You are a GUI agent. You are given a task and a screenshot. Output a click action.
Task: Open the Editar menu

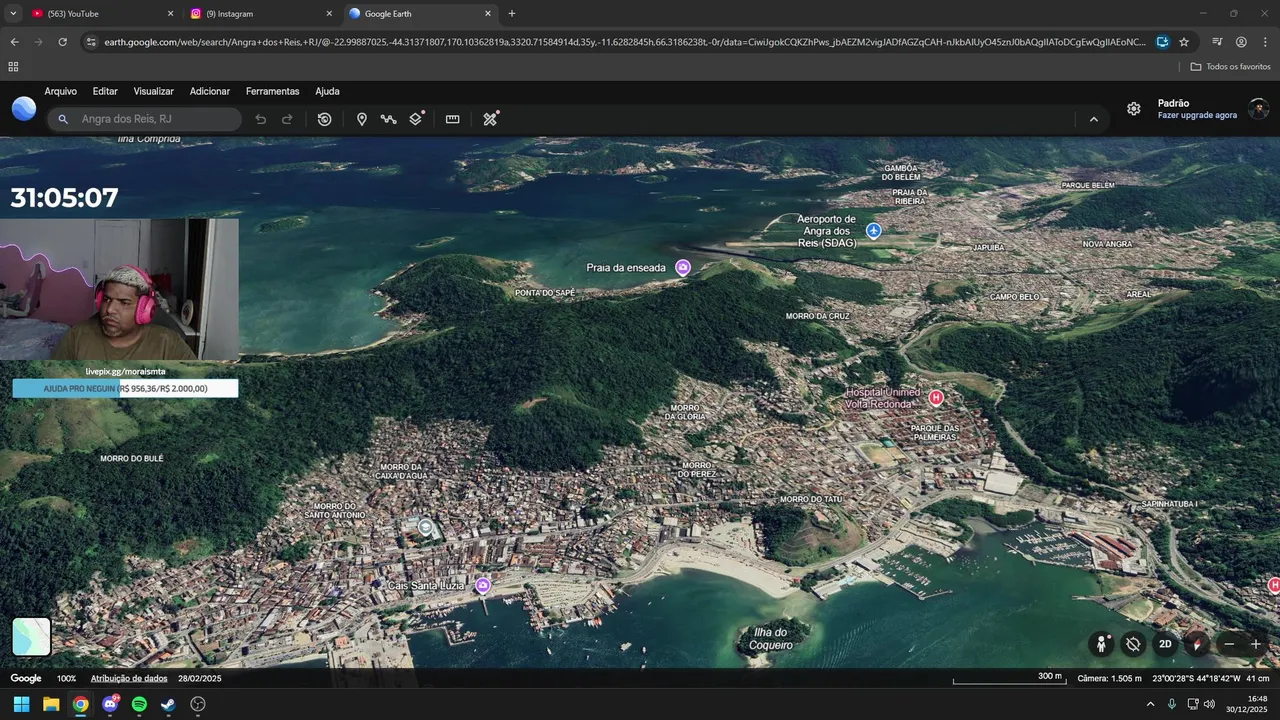(105, 91)
